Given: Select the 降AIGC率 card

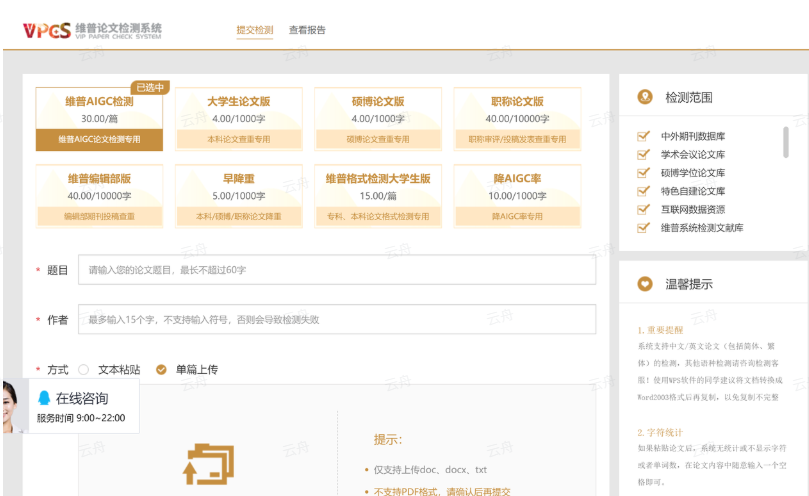Looking at the screenshot, I should click(x=517, y=196).
